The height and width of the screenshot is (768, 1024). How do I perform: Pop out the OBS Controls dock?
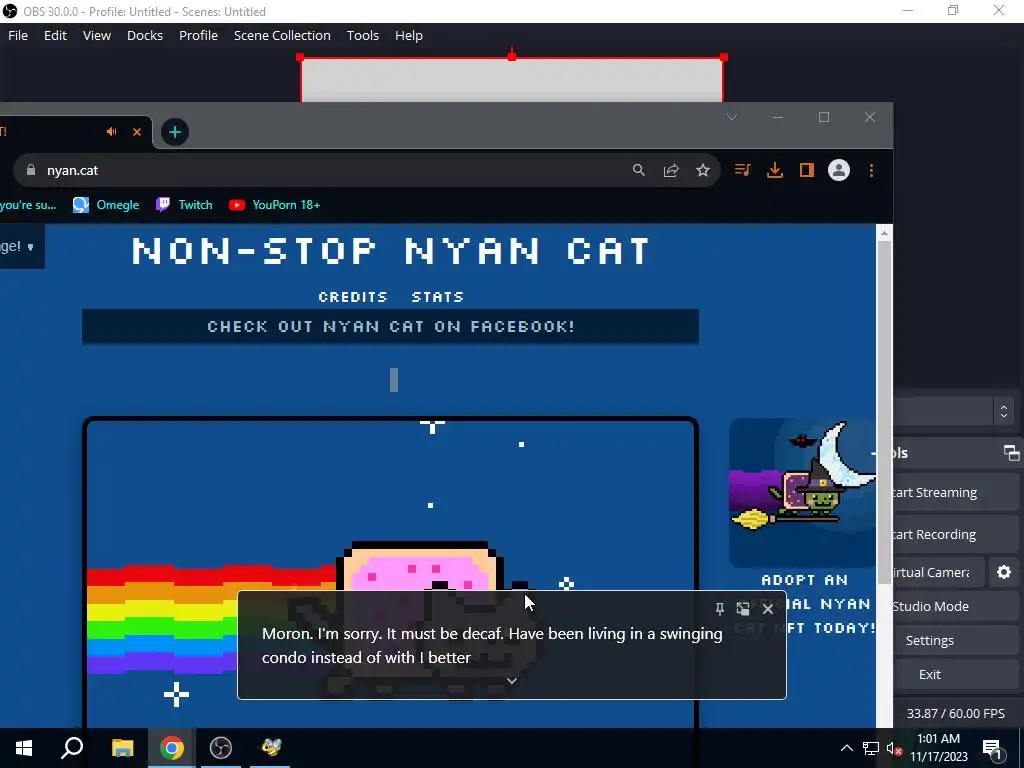click(x=1011, y=453)
